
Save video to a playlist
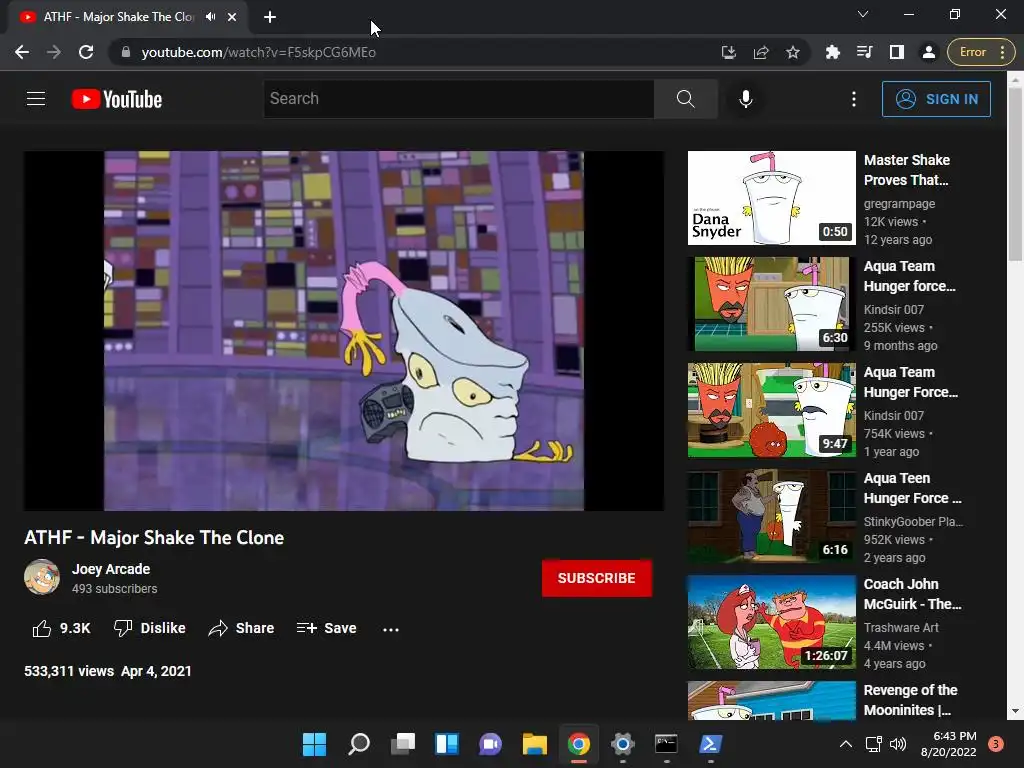(x=327, y=628)
